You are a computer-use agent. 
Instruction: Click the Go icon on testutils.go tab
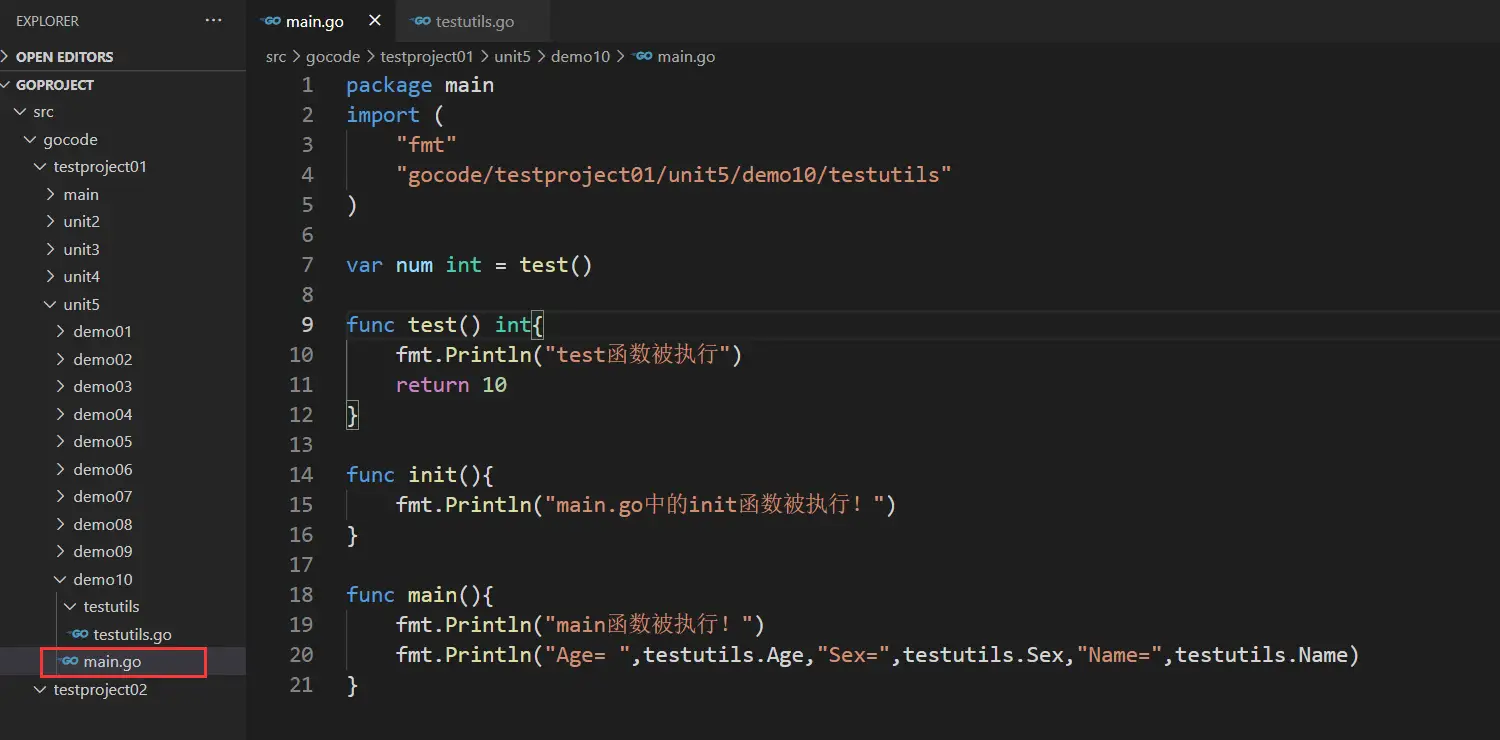(x=422, y=21)
